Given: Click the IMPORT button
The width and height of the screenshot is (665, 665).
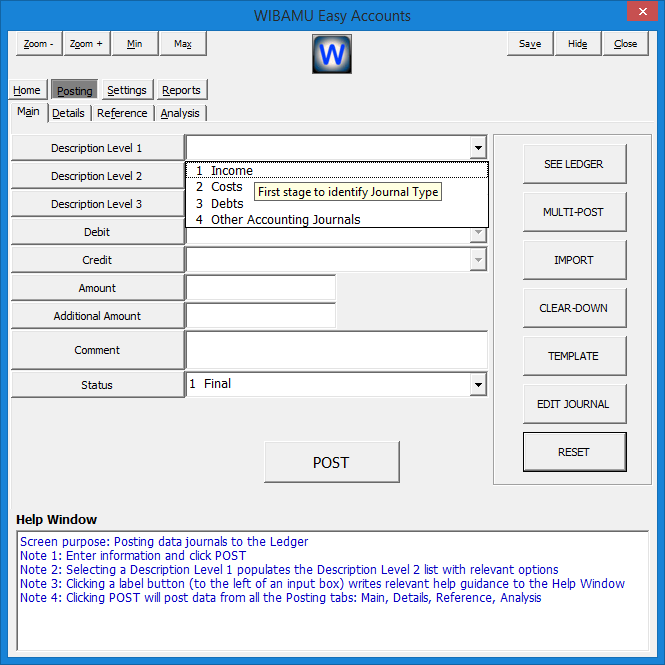Looking at the screenshot, I should (574, 260).
